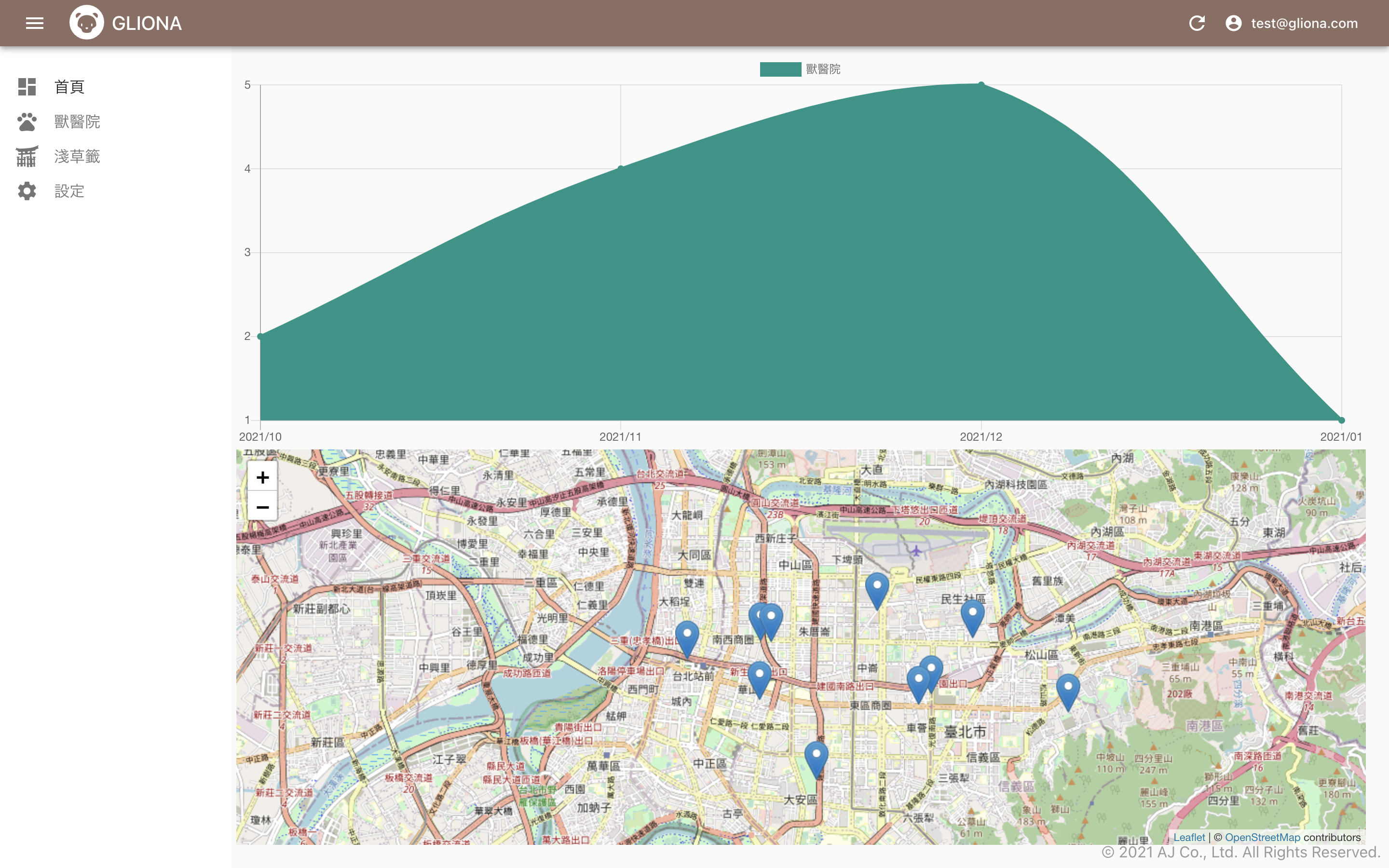Click the GLIONA bear logo
This screenshot has width=1389, height=868.
(x=87, y=23)
